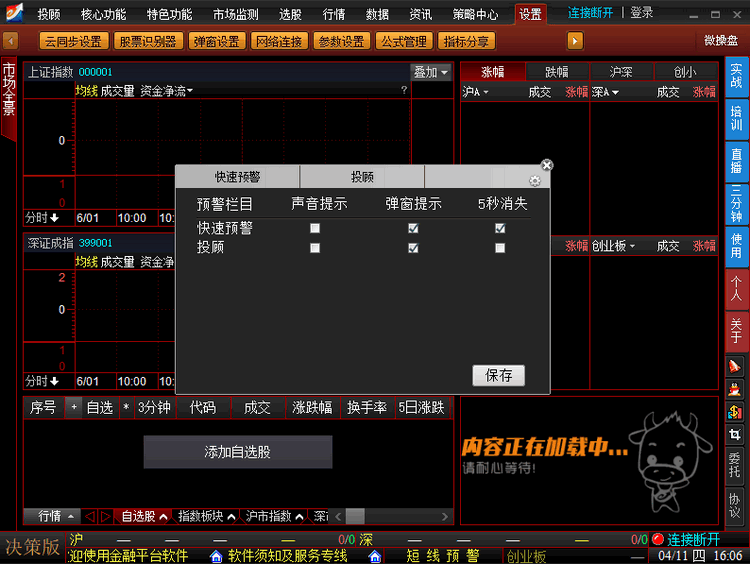Click the right orange toolbar scroll arrow
Screen dimensions: 750x564
click(x=575, y=41)
